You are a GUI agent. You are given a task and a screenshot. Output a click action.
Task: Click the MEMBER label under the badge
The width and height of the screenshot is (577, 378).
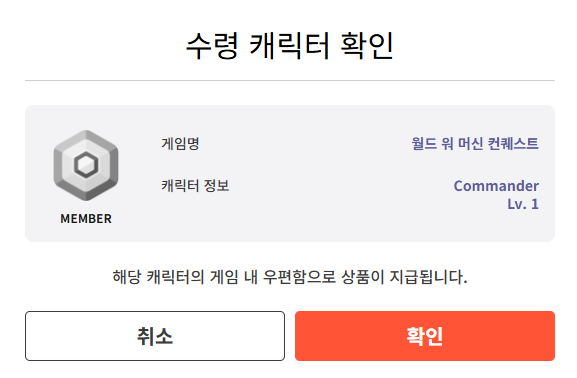[86, 219]
